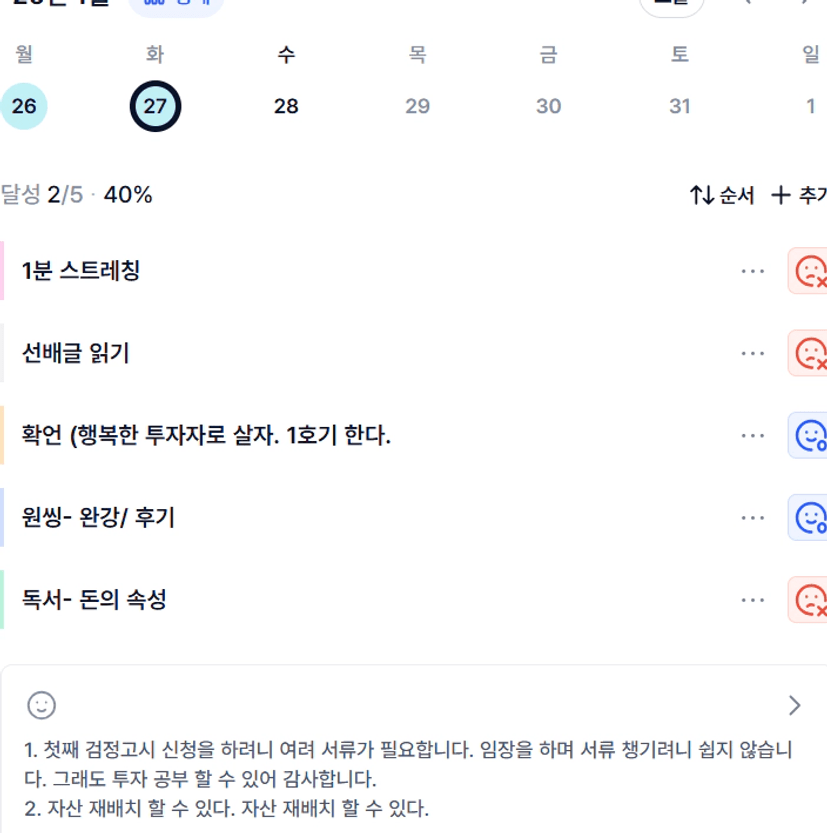Open more options for 선배글 읽기
This screenshot has width=827, height=833.
(753, 353)
